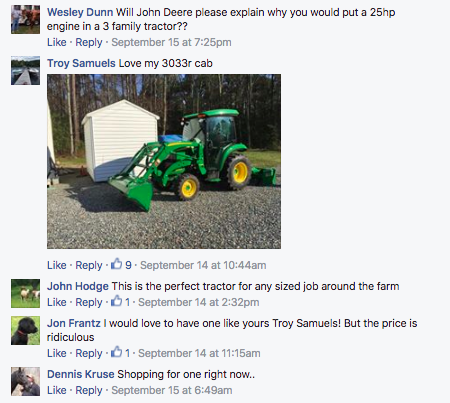
Task: Like Troy Samuels' tractor photo comment
Action: click(x=57, y=265)
